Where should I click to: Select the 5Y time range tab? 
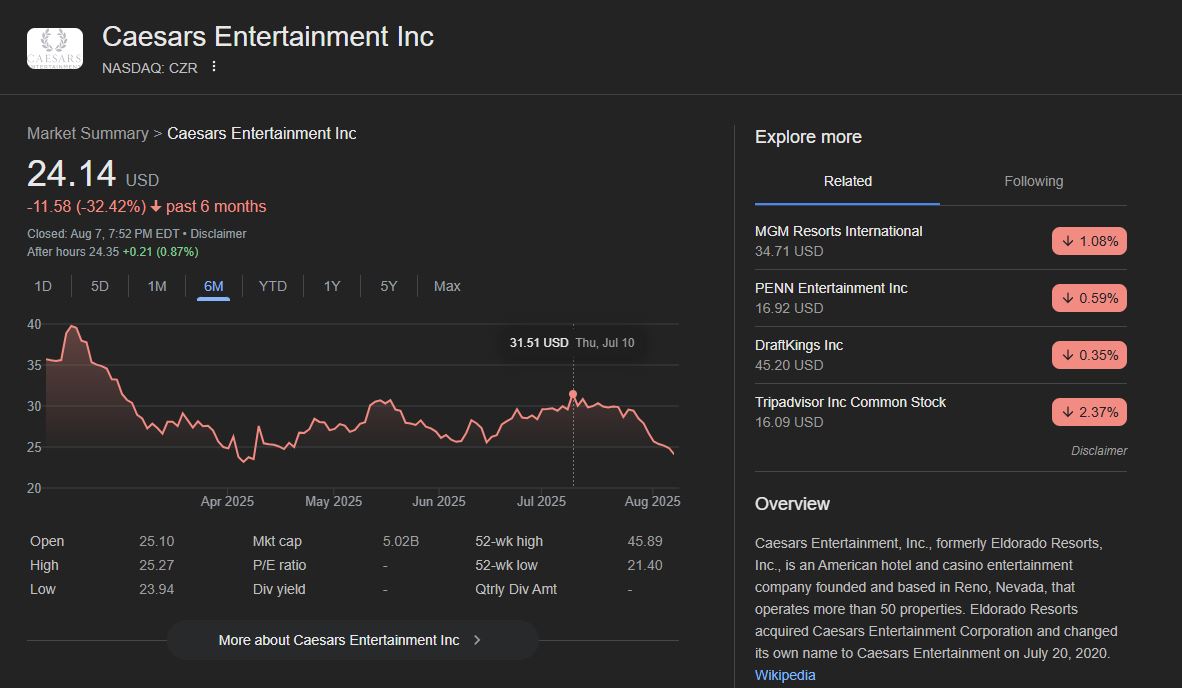coord(388,286)
